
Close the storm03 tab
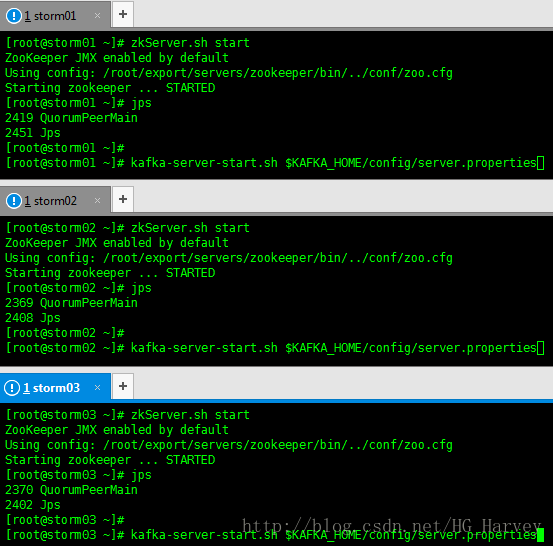click(x=97, y=388)
